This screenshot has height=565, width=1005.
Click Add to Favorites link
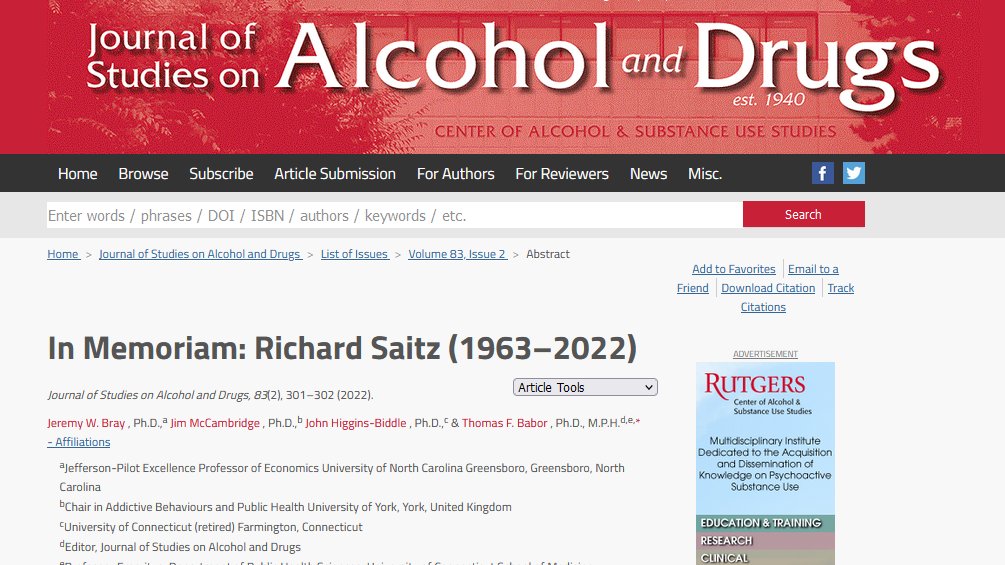click(734, 269)
